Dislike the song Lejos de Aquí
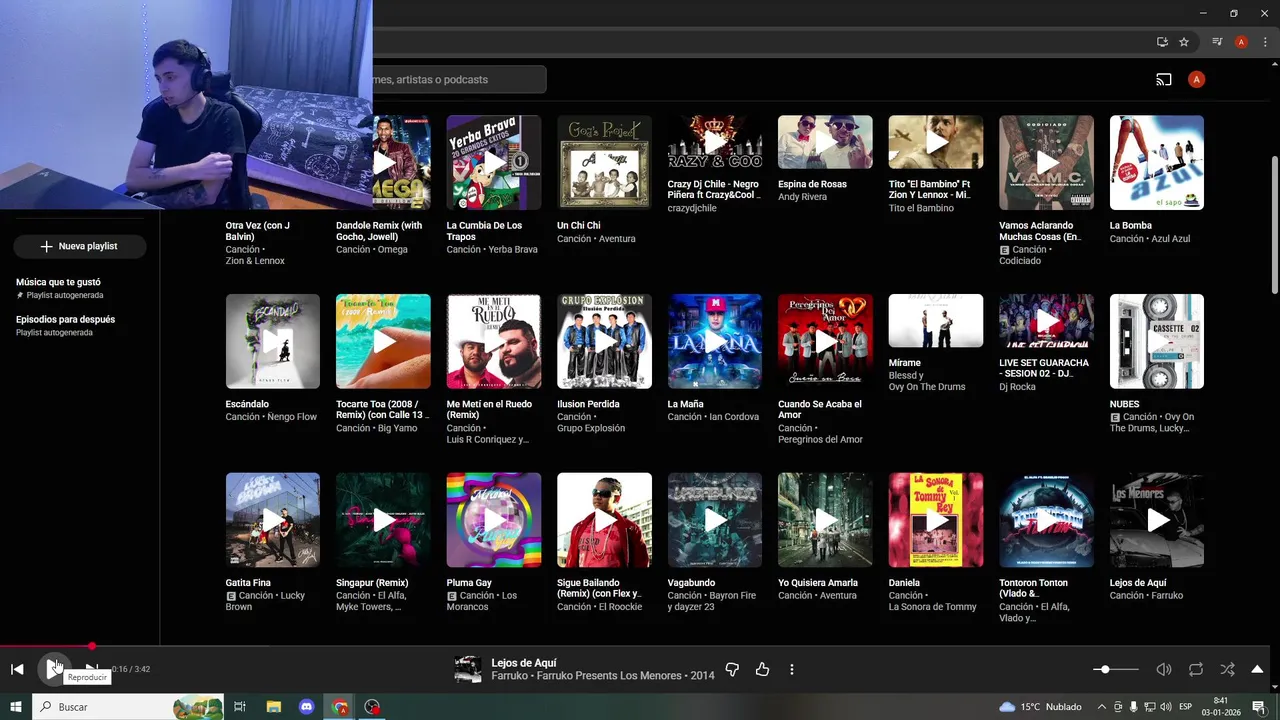This screenshot has width=1280, height=720. [732, 669]
